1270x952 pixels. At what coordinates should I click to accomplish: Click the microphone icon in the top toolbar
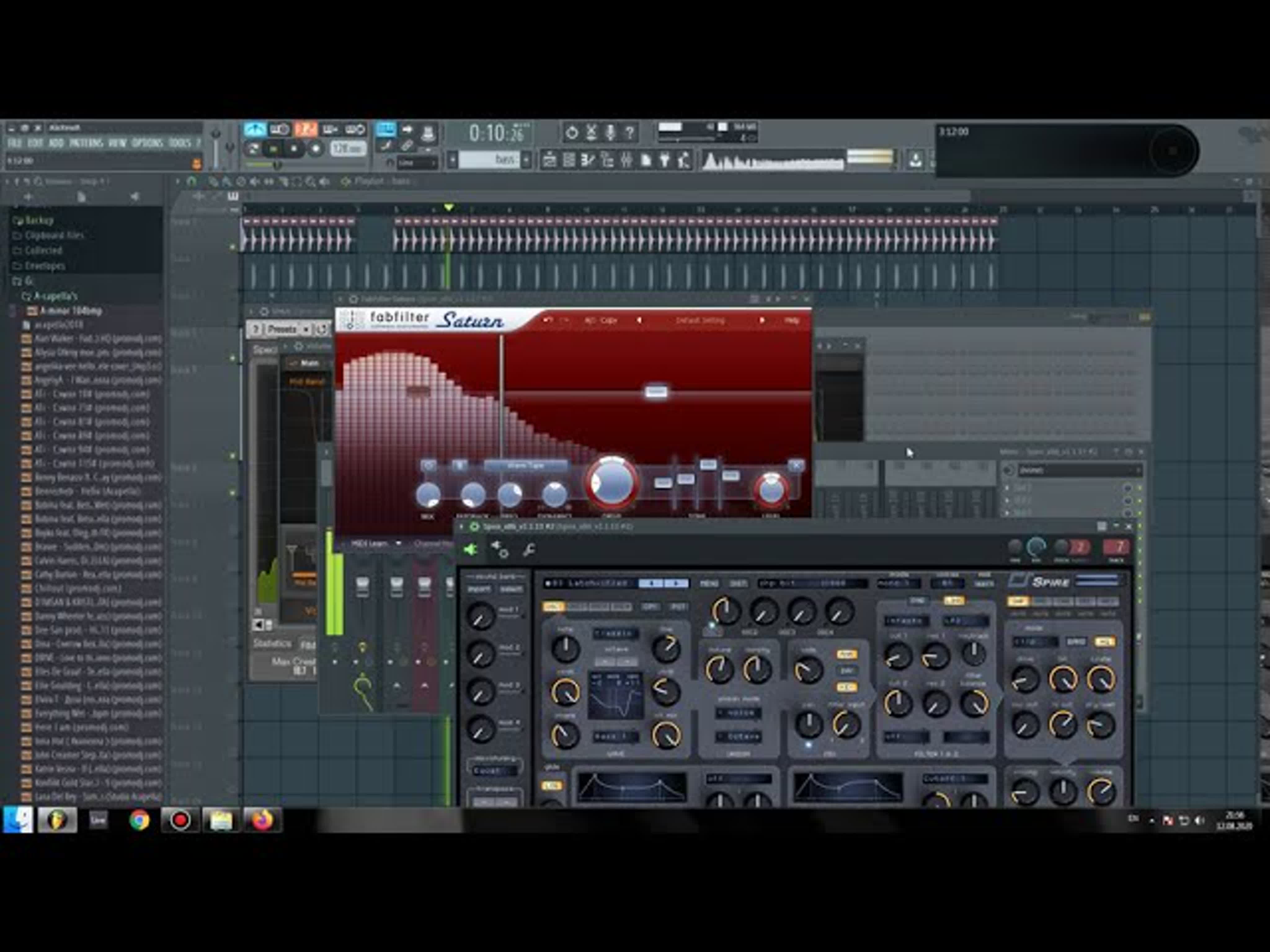click(610, 133)
